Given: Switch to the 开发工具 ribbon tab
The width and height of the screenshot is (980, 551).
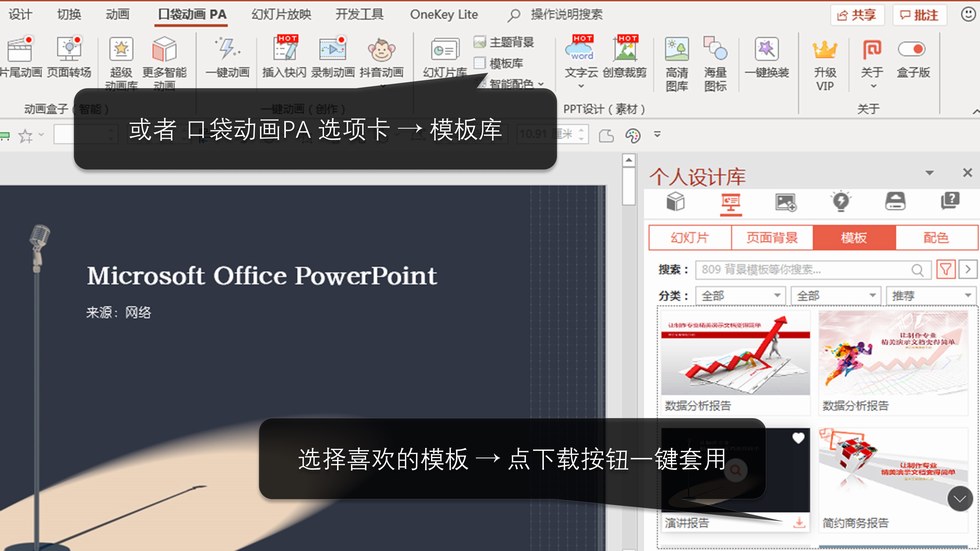Looking at the screenshot, I should point(359,14).
